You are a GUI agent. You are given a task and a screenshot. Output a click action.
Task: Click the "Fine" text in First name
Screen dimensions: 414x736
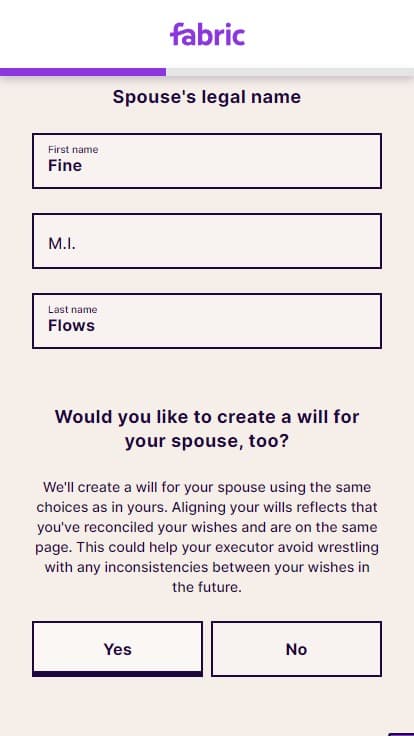pyautogui.click(x=65, y=166)
